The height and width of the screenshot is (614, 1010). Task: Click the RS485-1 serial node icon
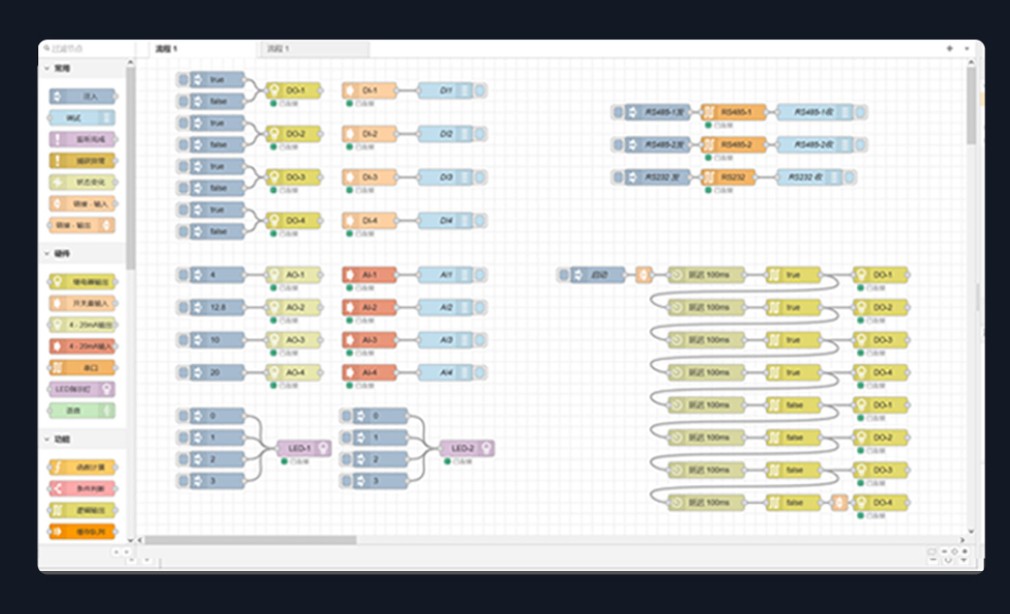click(709, 113)
